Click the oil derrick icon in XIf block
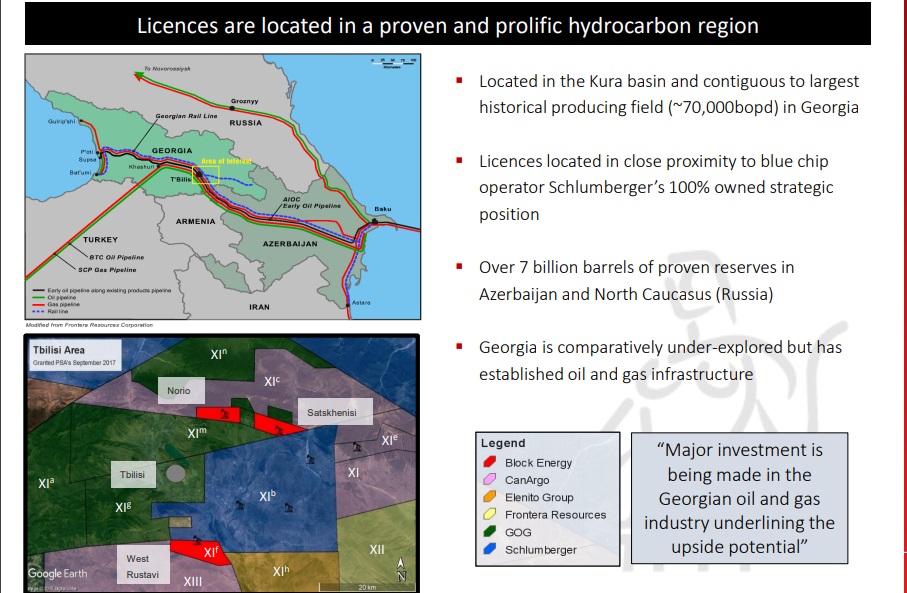The height and width of the screenshot is (593, 907). [x=197, y=540]
